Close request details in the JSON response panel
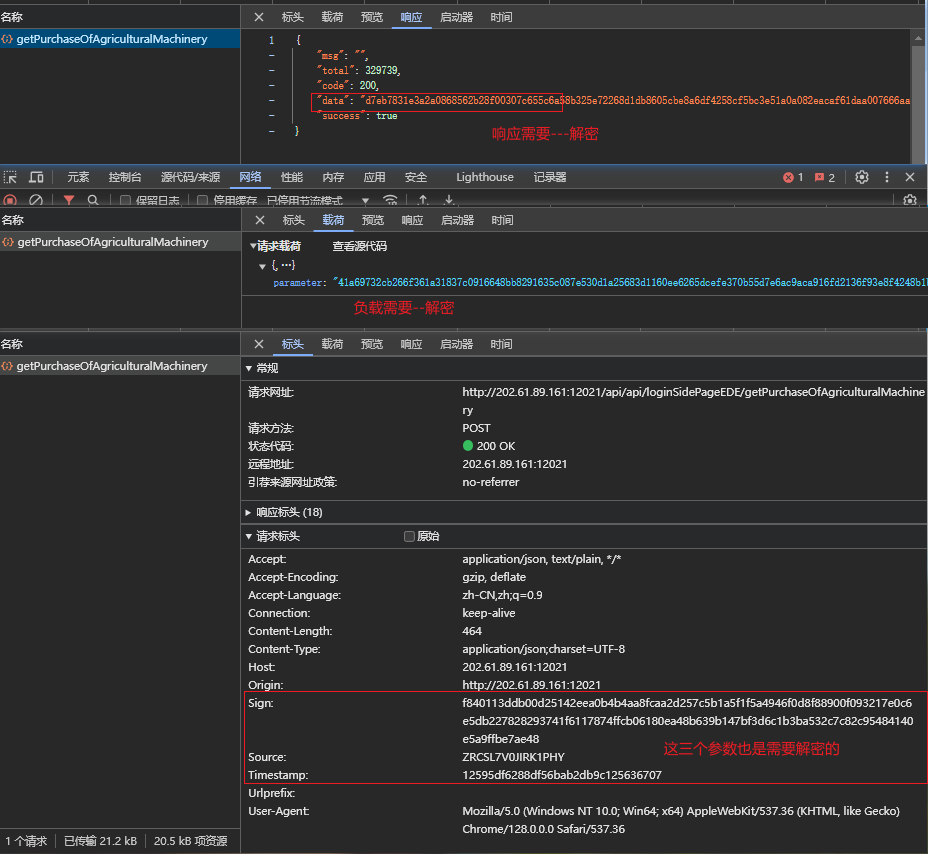Viewport: 928px width, 854px height. [x=259, y=17]
